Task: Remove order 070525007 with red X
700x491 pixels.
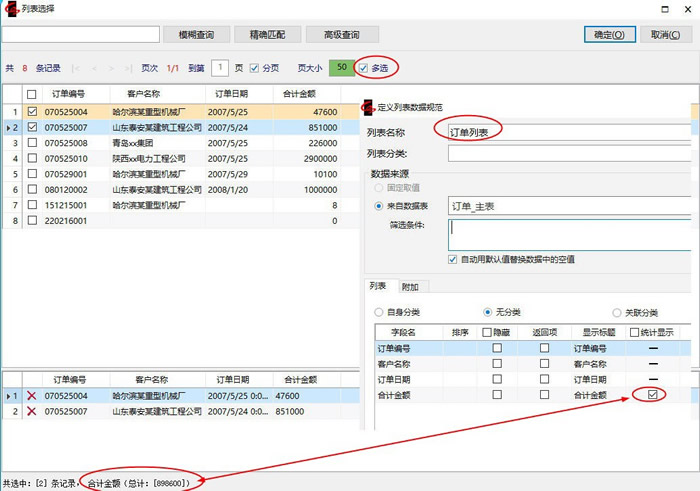Action: point(32,411)
